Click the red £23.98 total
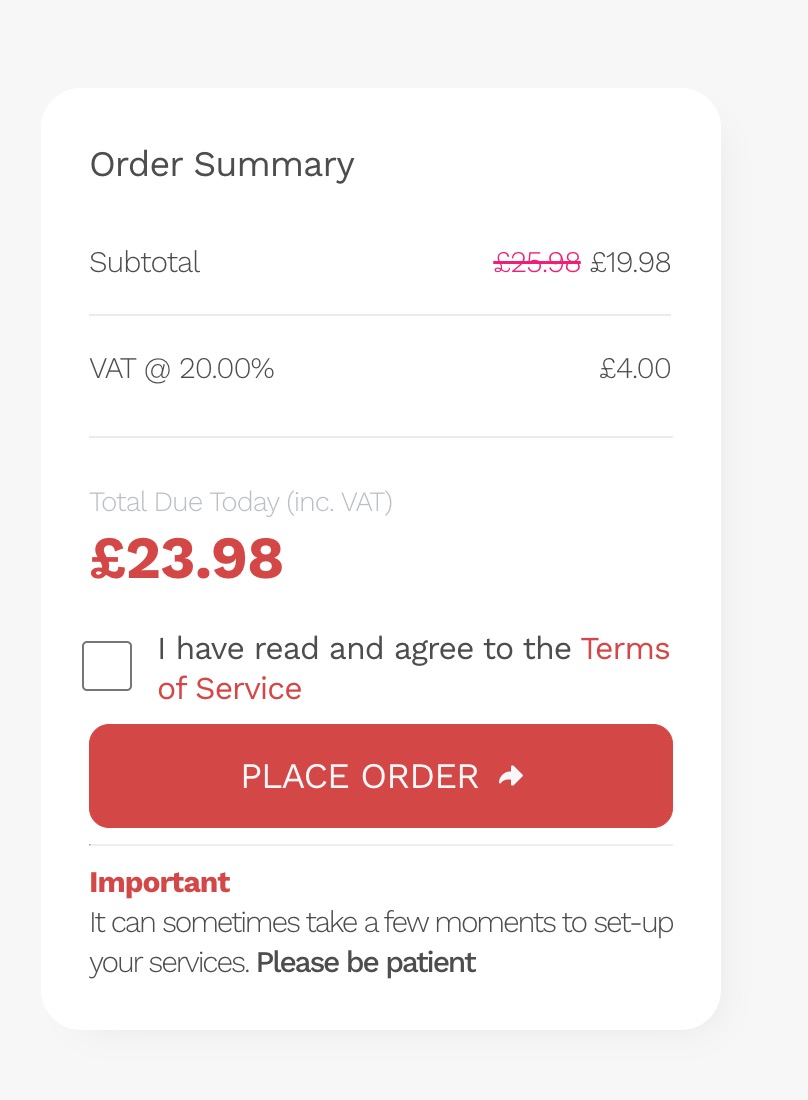This screenshot has height=1100, width=808. click(187, 559)
